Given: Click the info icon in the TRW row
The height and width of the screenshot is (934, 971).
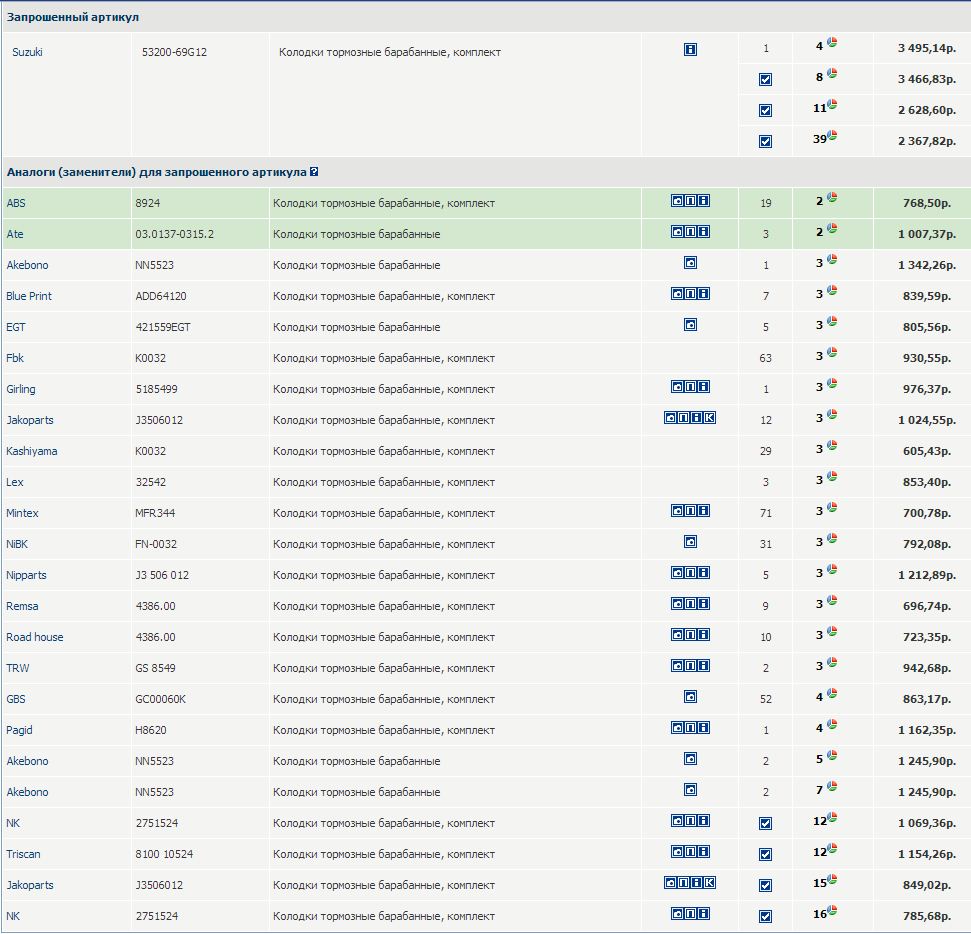Looking at the screenshot, I should pos(704,666).
